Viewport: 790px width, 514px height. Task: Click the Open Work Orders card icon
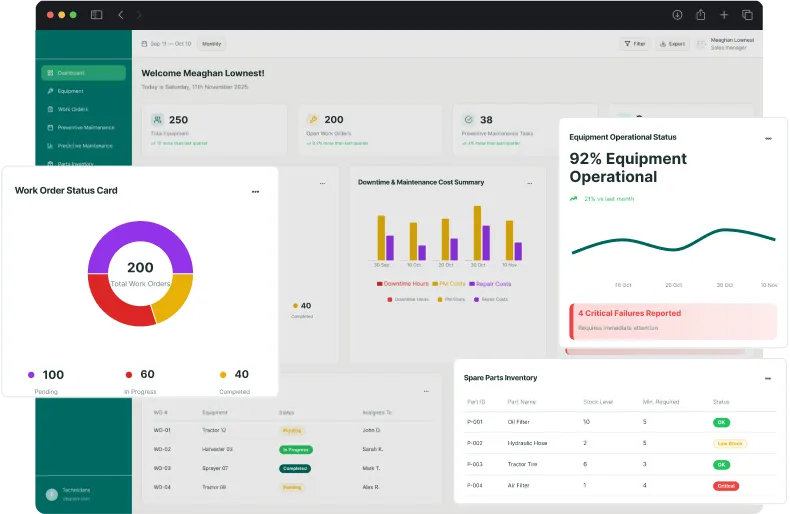312,120
